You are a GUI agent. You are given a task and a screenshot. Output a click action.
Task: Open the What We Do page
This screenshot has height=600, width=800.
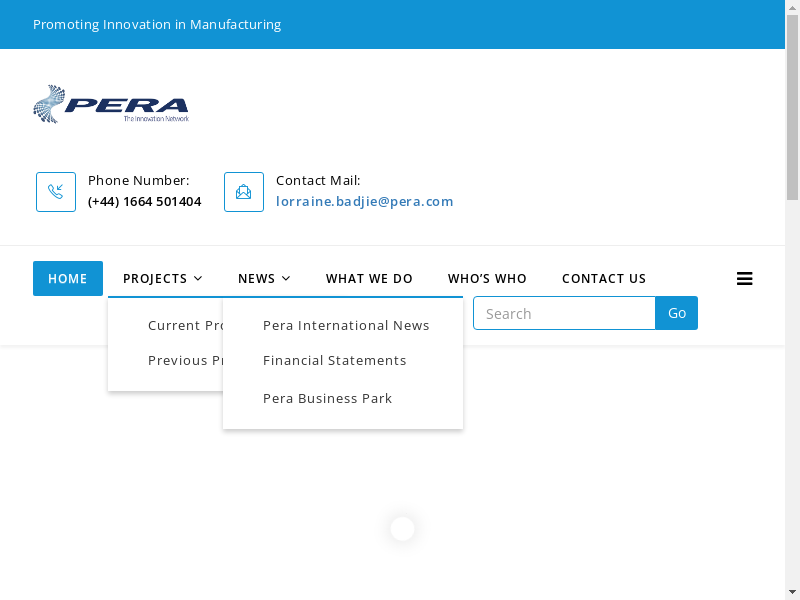(369, 279)
